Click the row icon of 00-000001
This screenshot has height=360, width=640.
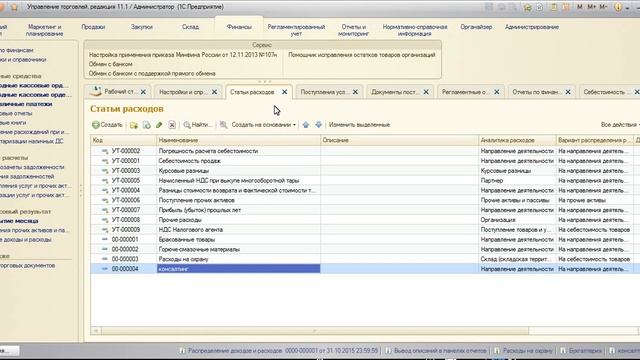105,239
